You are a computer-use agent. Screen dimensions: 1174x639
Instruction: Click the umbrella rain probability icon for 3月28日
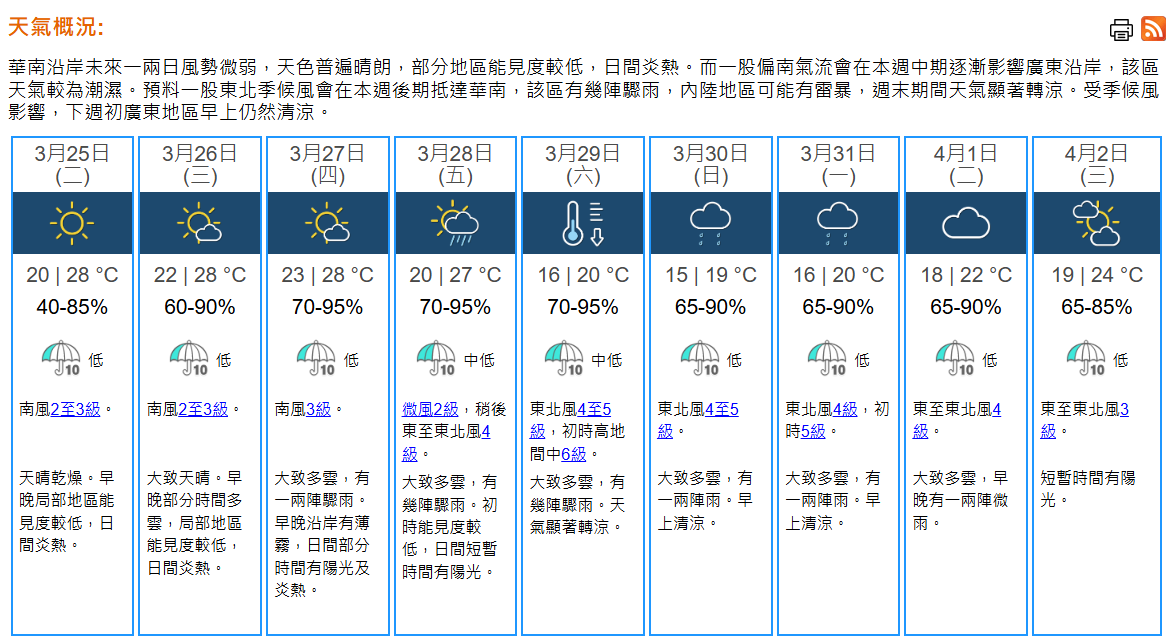437,359
